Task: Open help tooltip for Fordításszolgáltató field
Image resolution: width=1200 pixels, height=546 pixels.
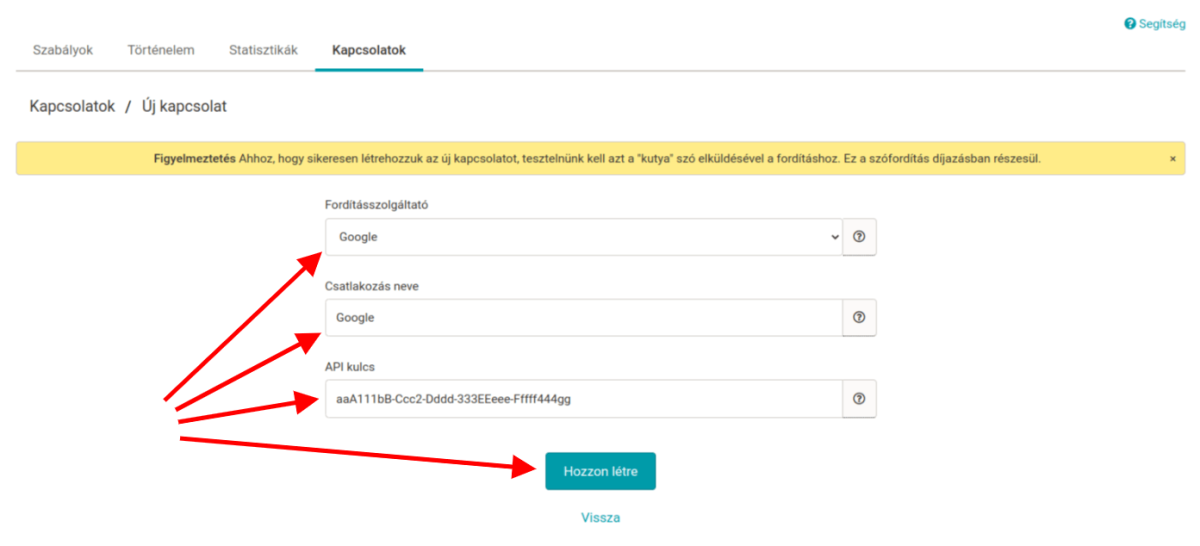Action: tap(859, 237)
